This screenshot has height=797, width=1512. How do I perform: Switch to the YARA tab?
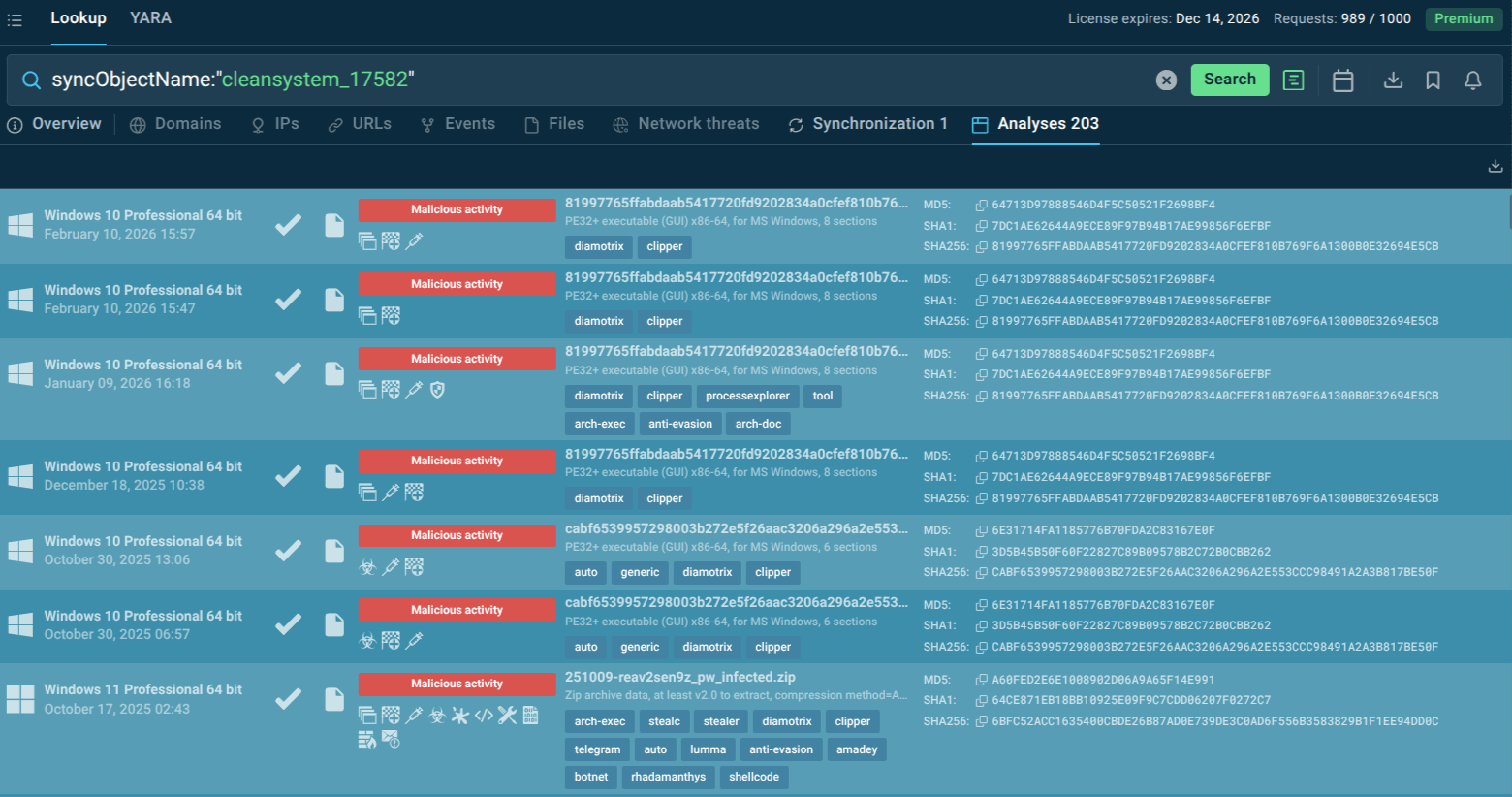click(x=150, y=17)
